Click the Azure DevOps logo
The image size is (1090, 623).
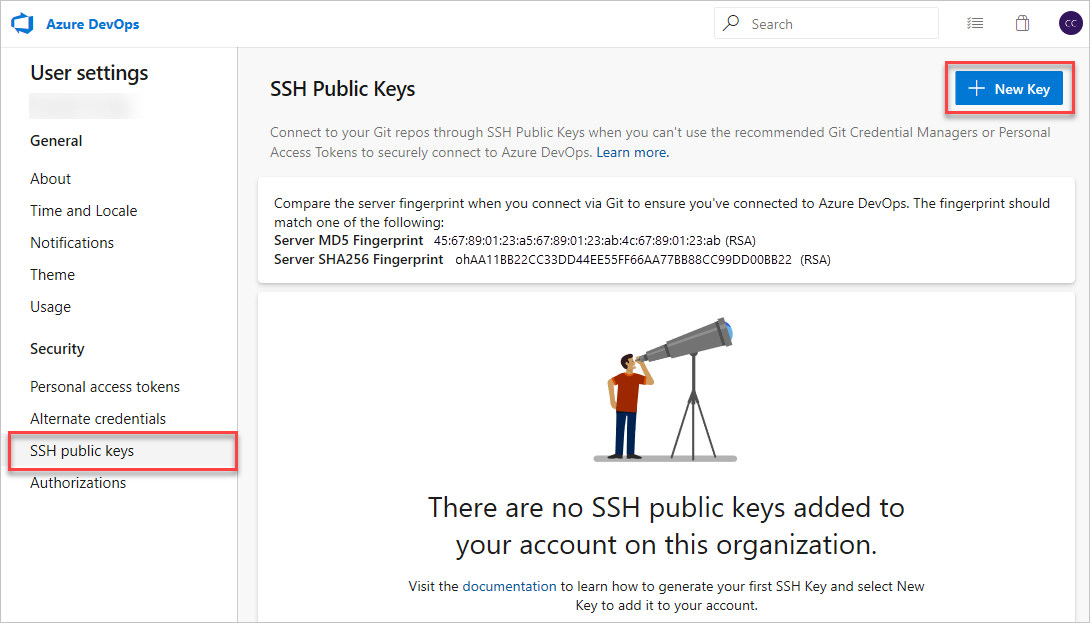click(x=22, y=23)
